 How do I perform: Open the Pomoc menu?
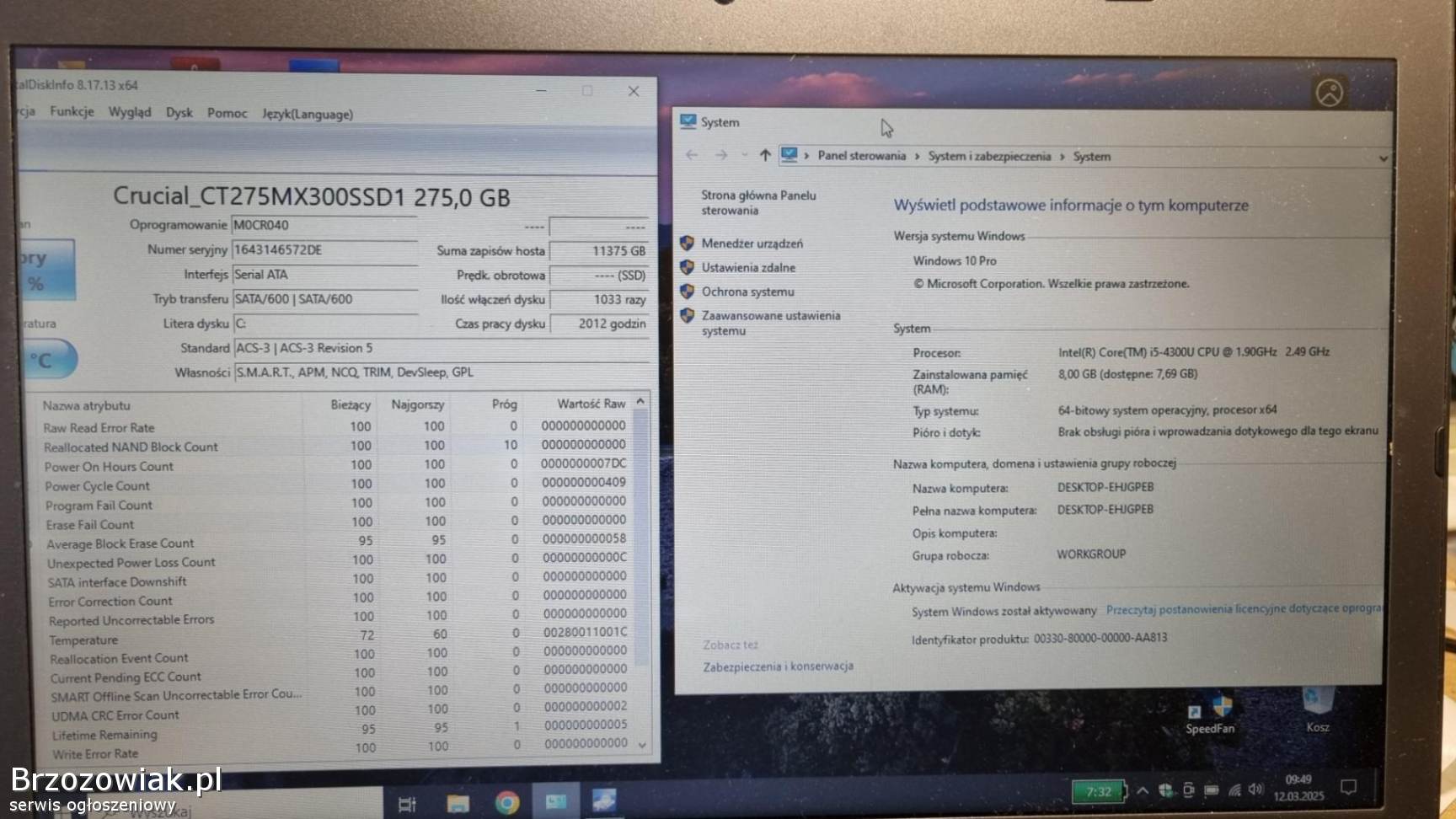(227, 113)
